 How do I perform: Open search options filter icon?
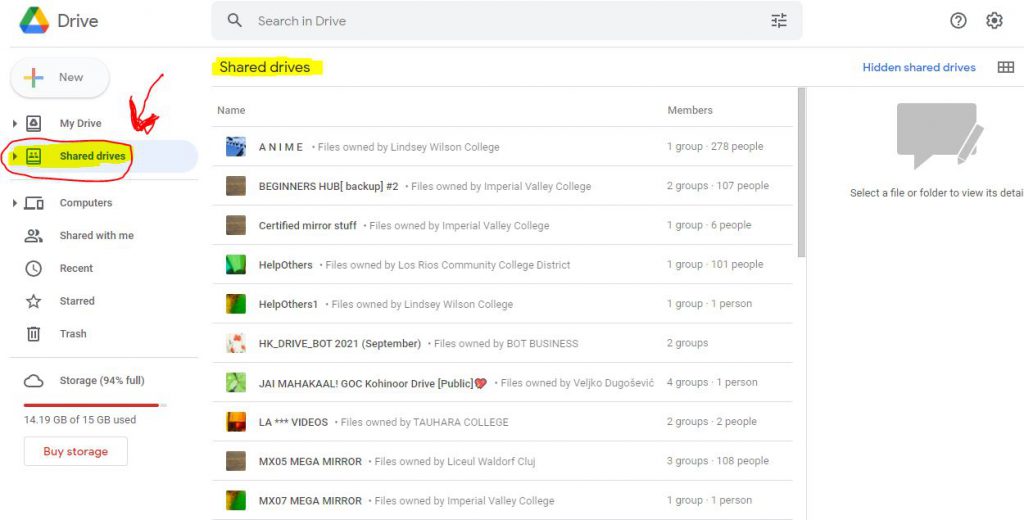pos(779,20)
